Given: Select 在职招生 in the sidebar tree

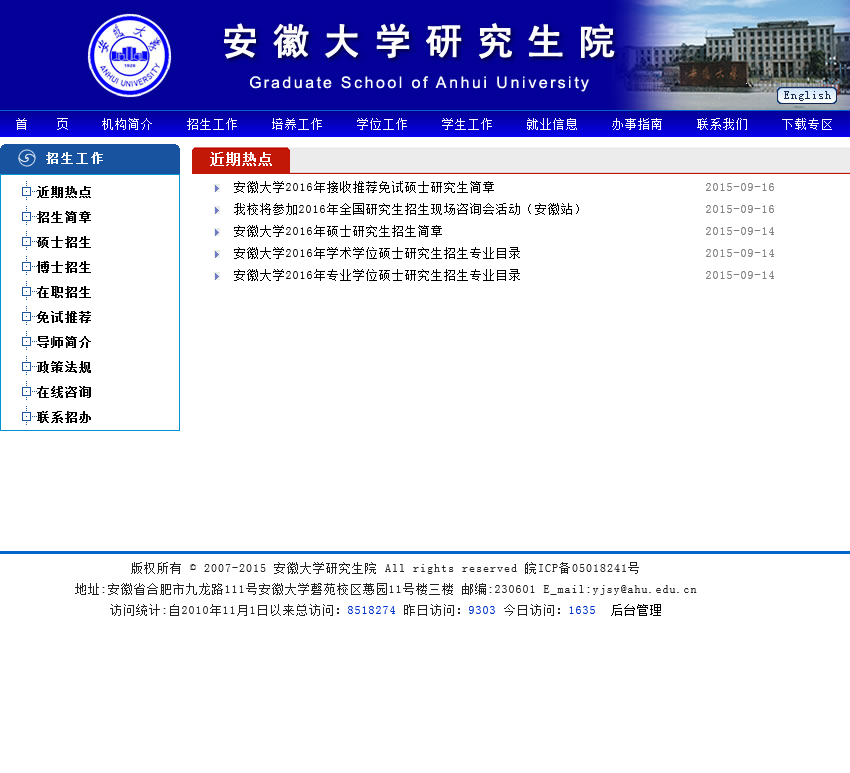Looking at the screenshot, I should click(x=64, y=292).
